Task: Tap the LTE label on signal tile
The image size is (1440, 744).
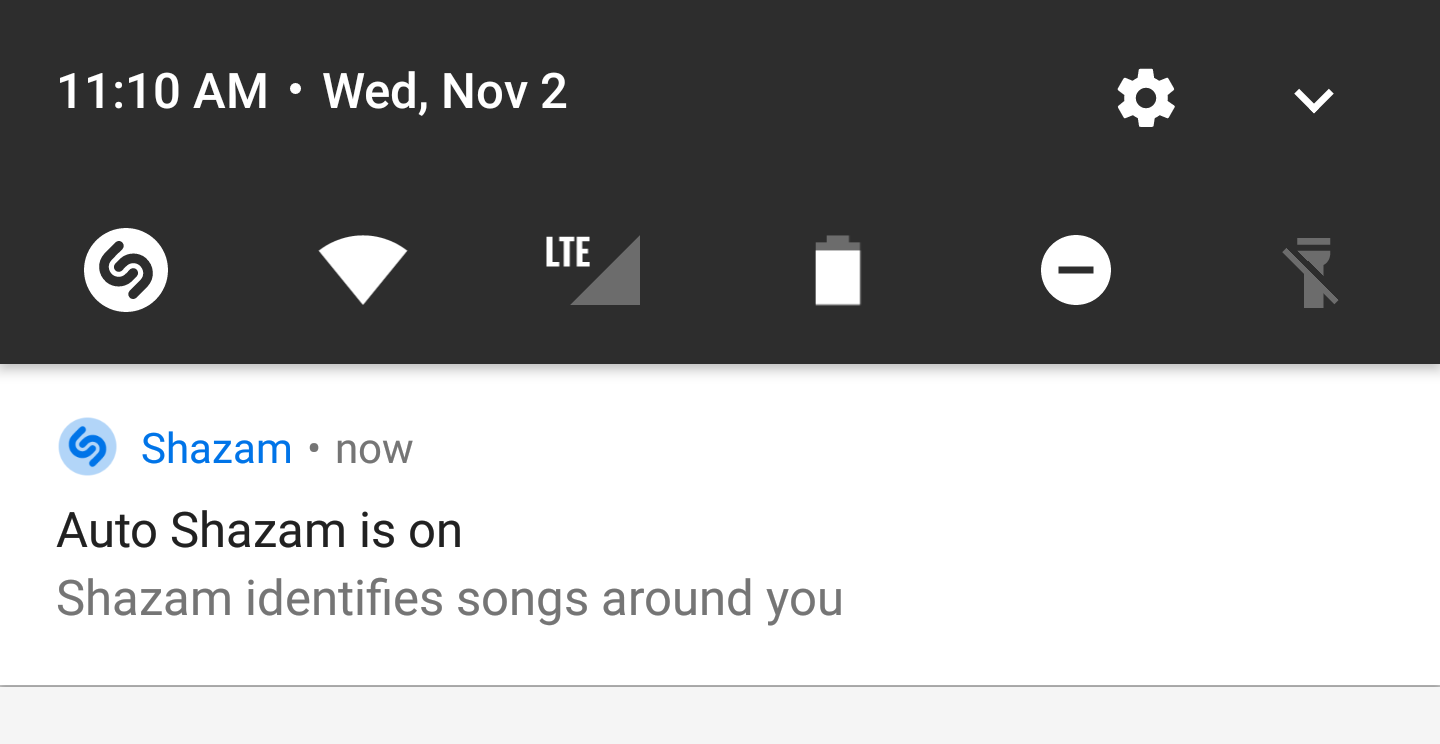Action: click(567, 253)
